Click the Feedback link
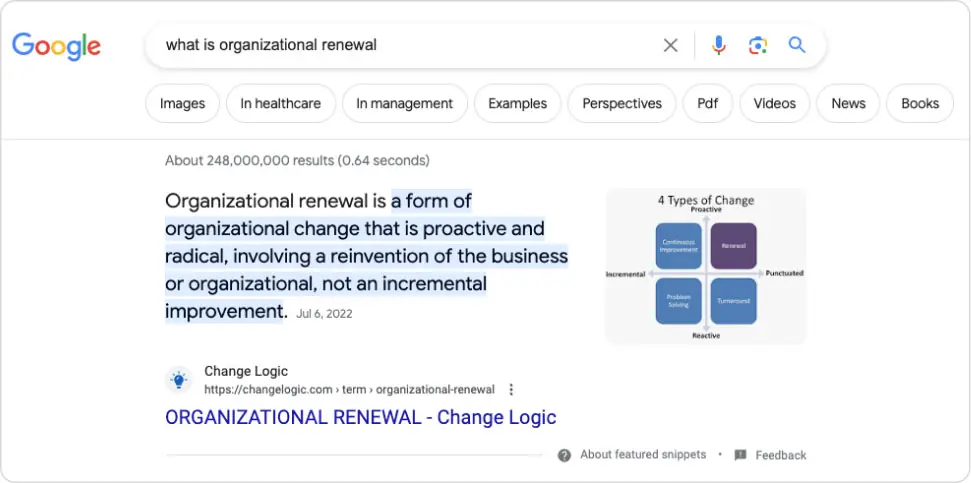 click(x=781, y=455)
